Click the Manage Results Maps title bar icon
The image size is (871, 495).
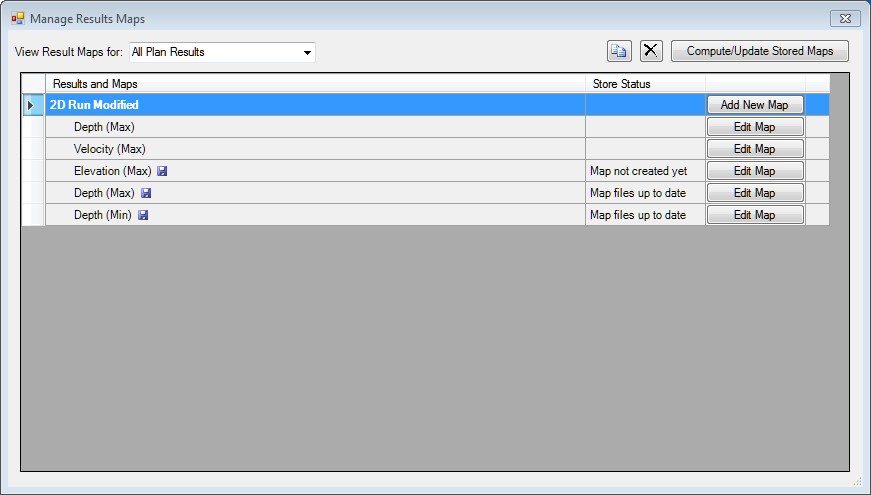pyautogui.click(x=17, y=18)
